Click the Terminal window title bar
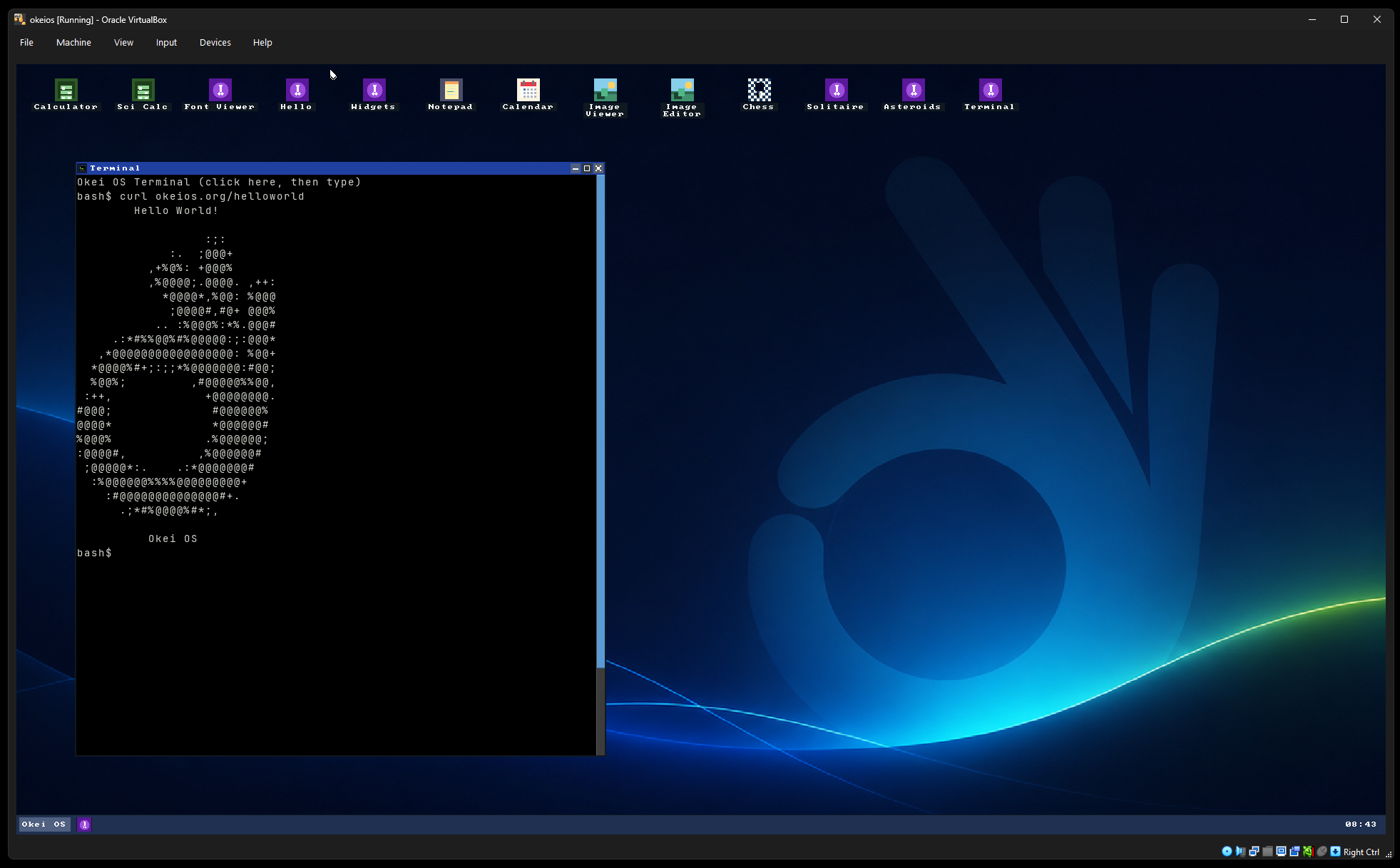Image resolution: width=1400 pixels, height=868 pixels. coord(340,168)
